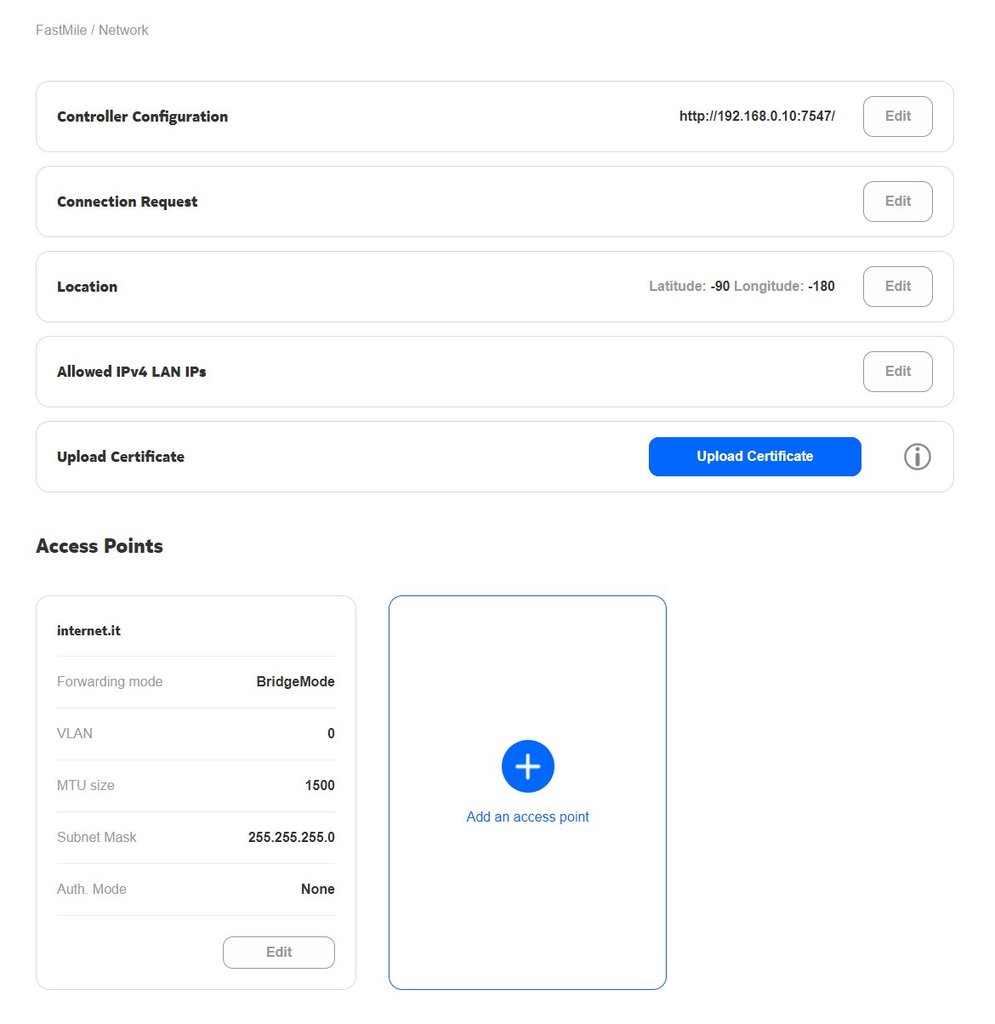
Task: Click the Access Points section heading
Action: (x=99, y=546)
